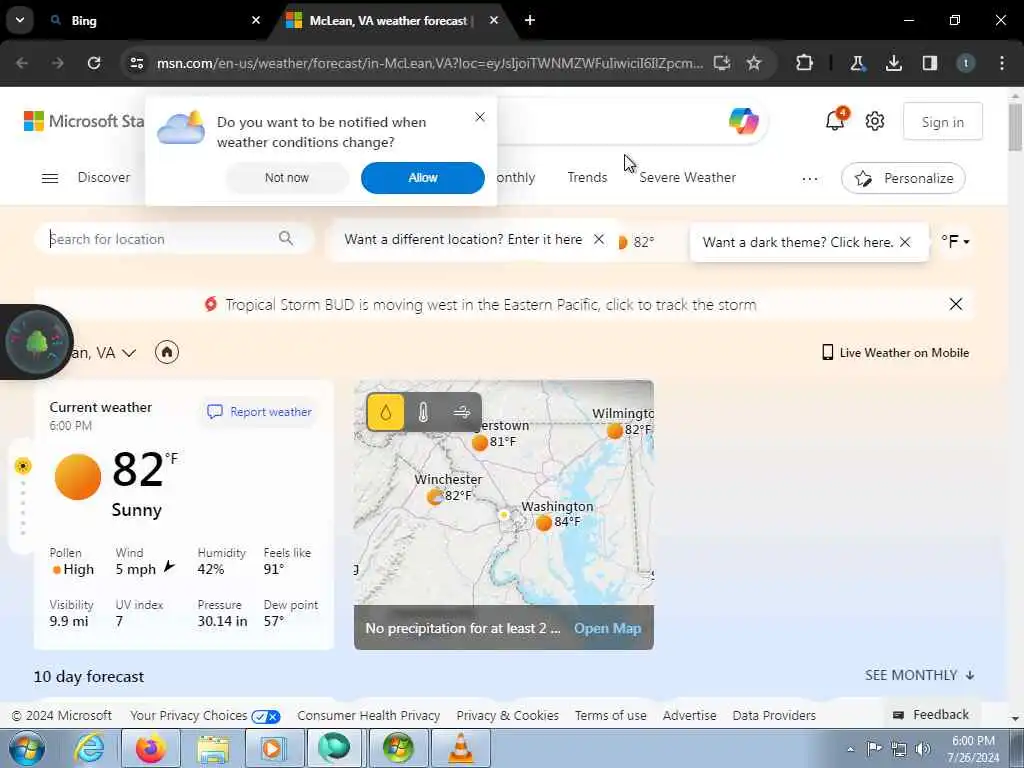
Task: Click Report weather link
Action: [x=259, y=412]
